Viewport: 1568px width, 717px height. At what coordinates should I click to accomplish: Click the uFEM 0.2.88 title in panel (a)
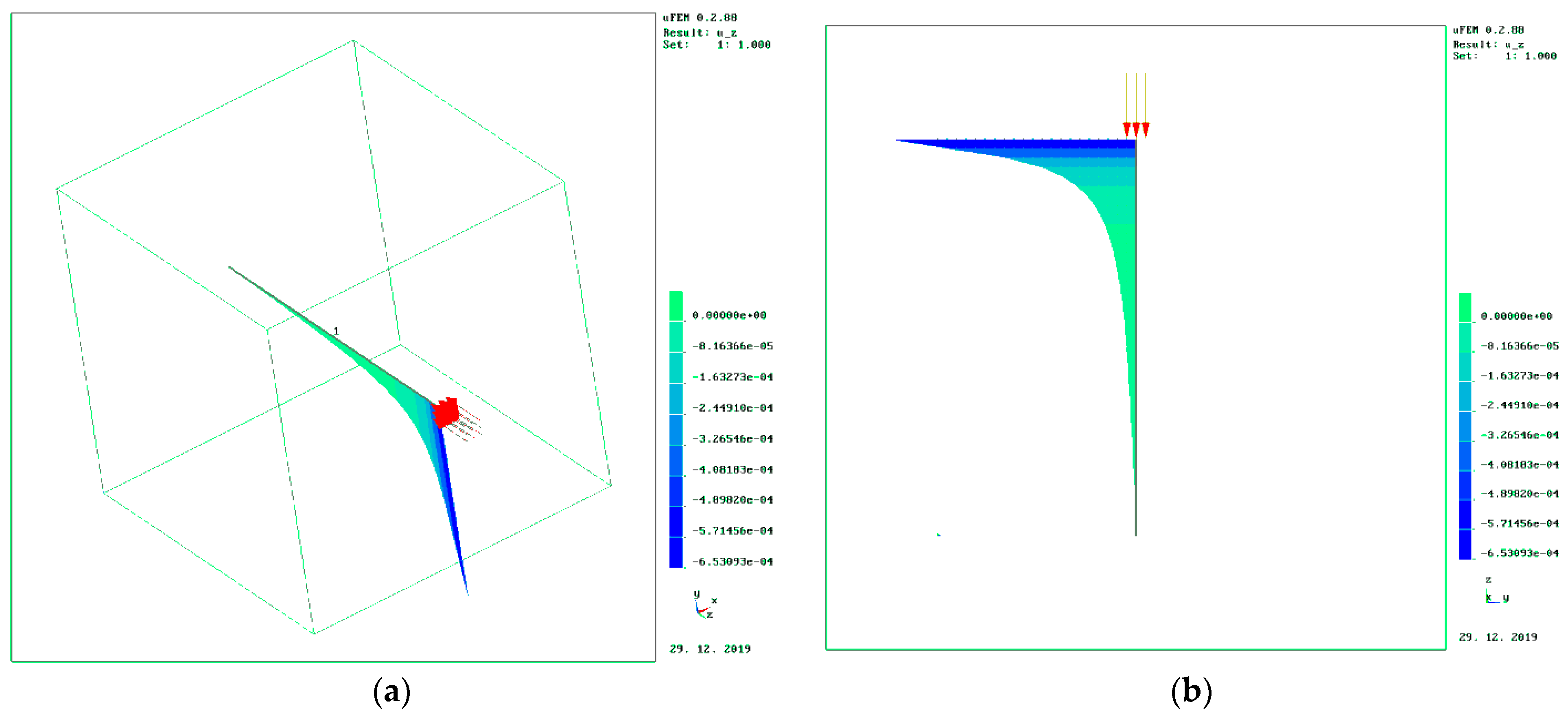pos(700,18)
